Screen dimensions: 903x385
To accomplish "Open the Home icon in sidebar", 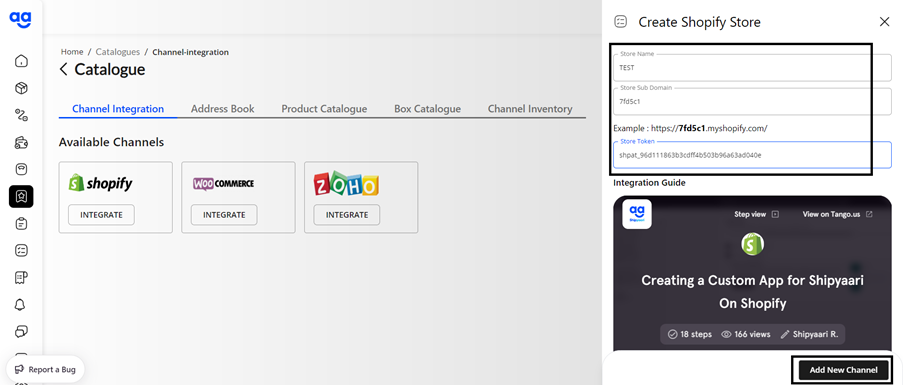I will pos(21,61).
